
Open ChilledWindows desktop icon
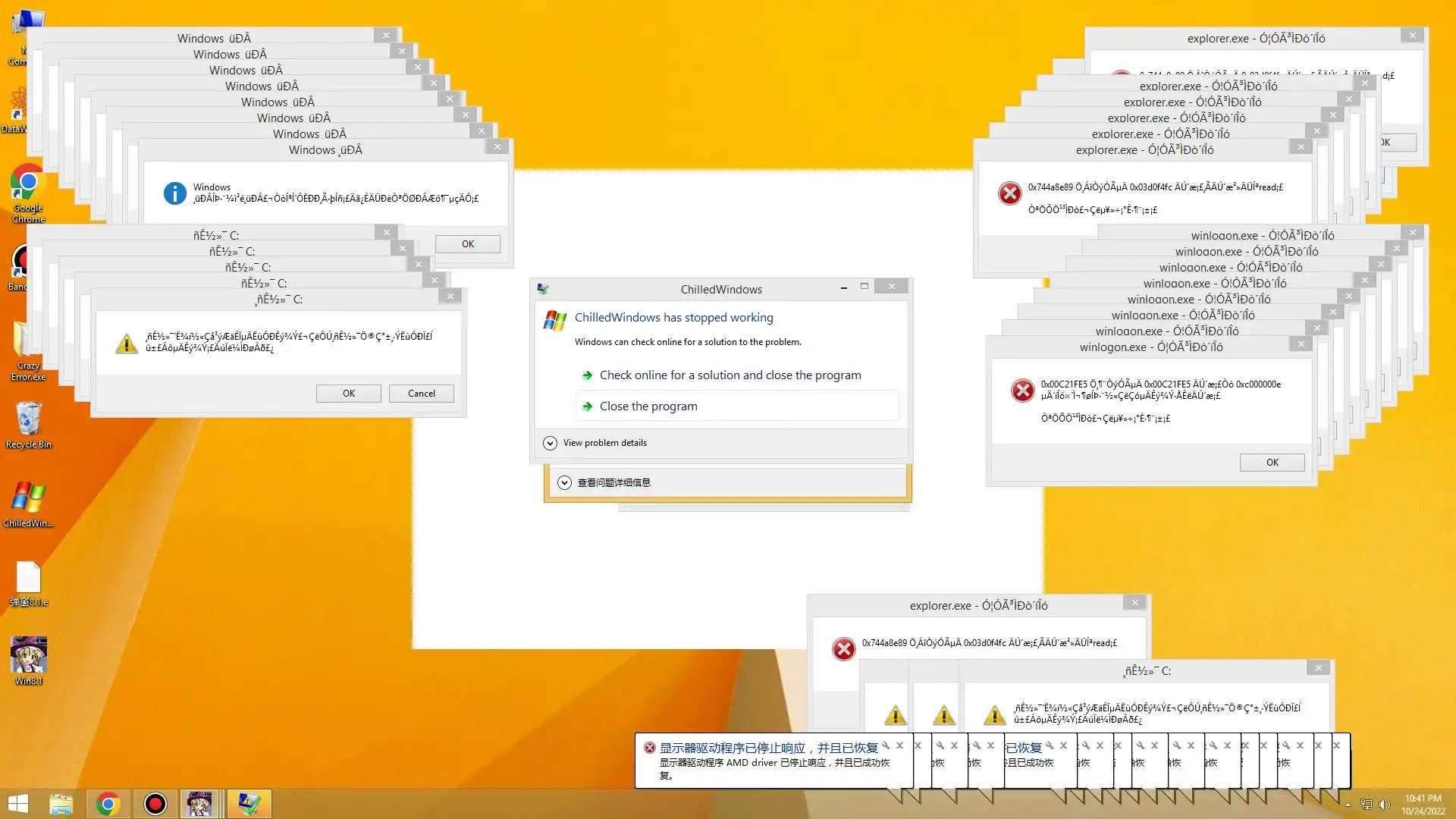[28, 498]
